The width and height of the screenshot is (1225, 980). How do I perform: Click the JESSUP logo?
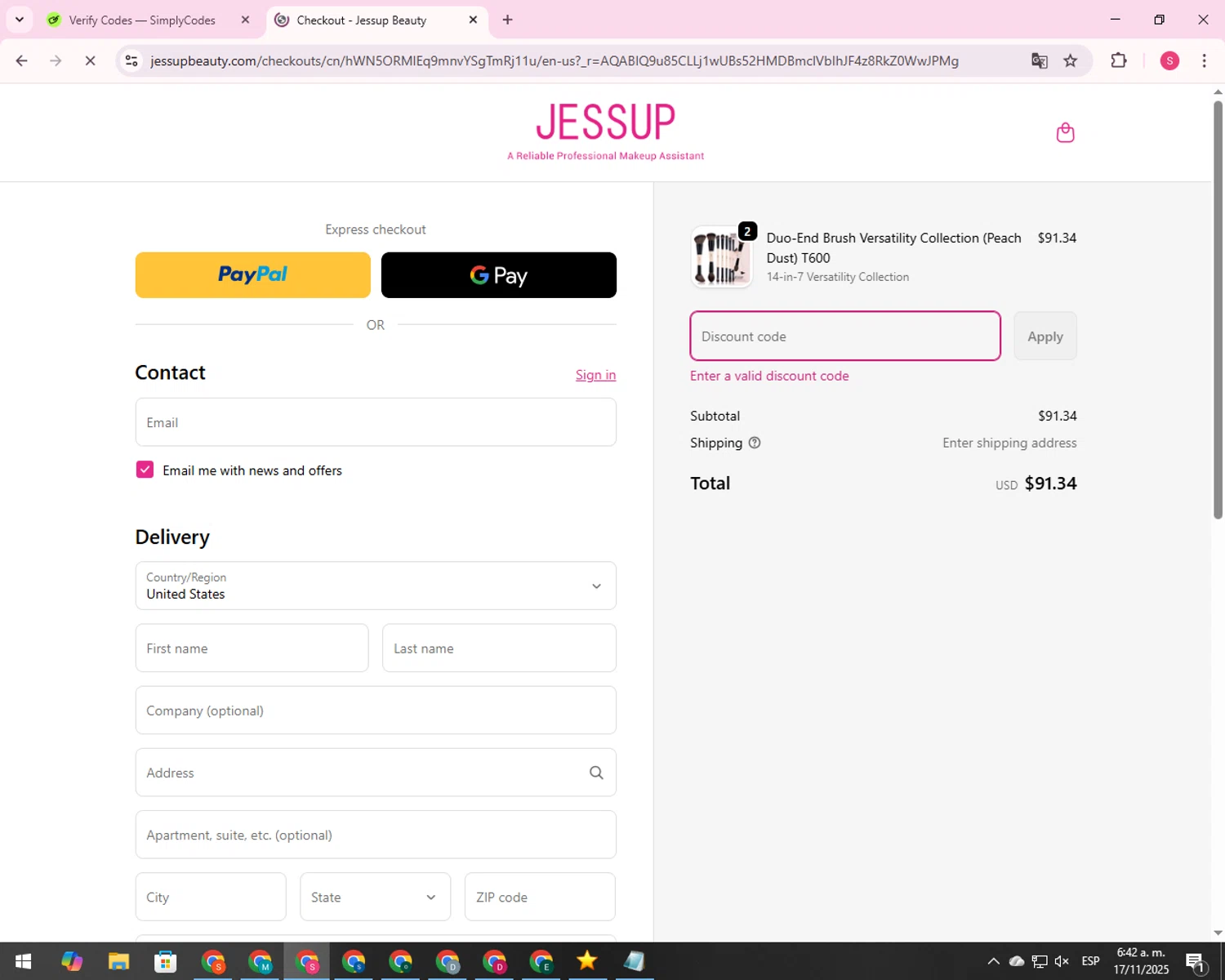[606, 131]
